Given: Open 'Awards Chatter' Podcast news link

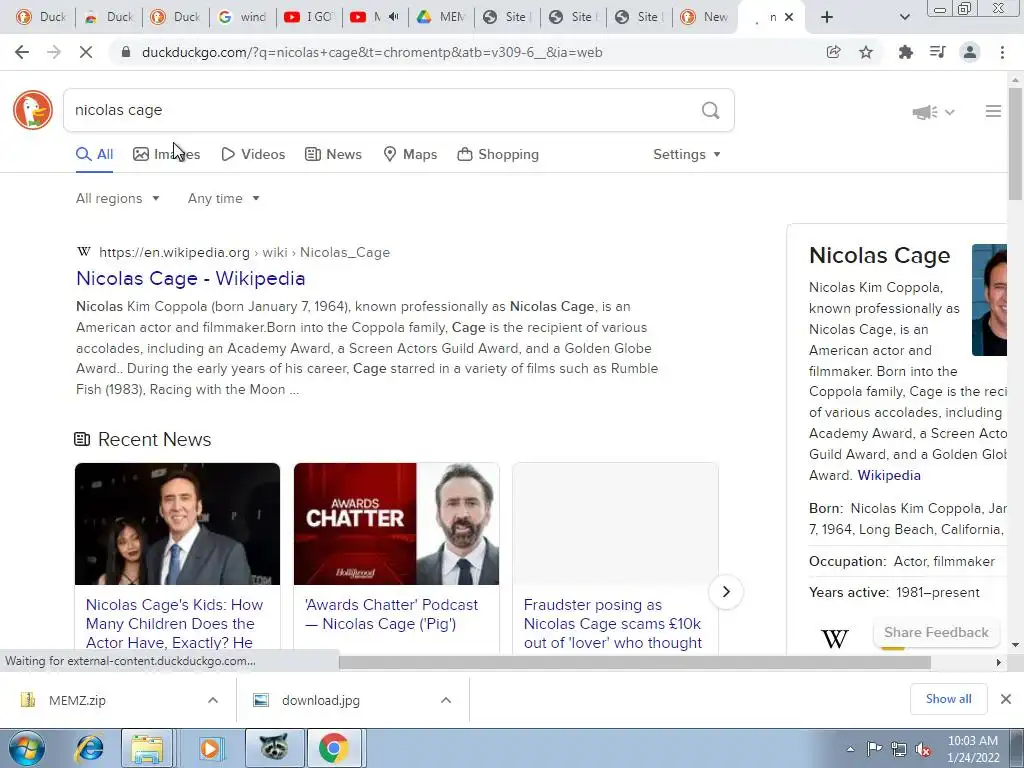Looking at the screenshot, I should [391, 615].
